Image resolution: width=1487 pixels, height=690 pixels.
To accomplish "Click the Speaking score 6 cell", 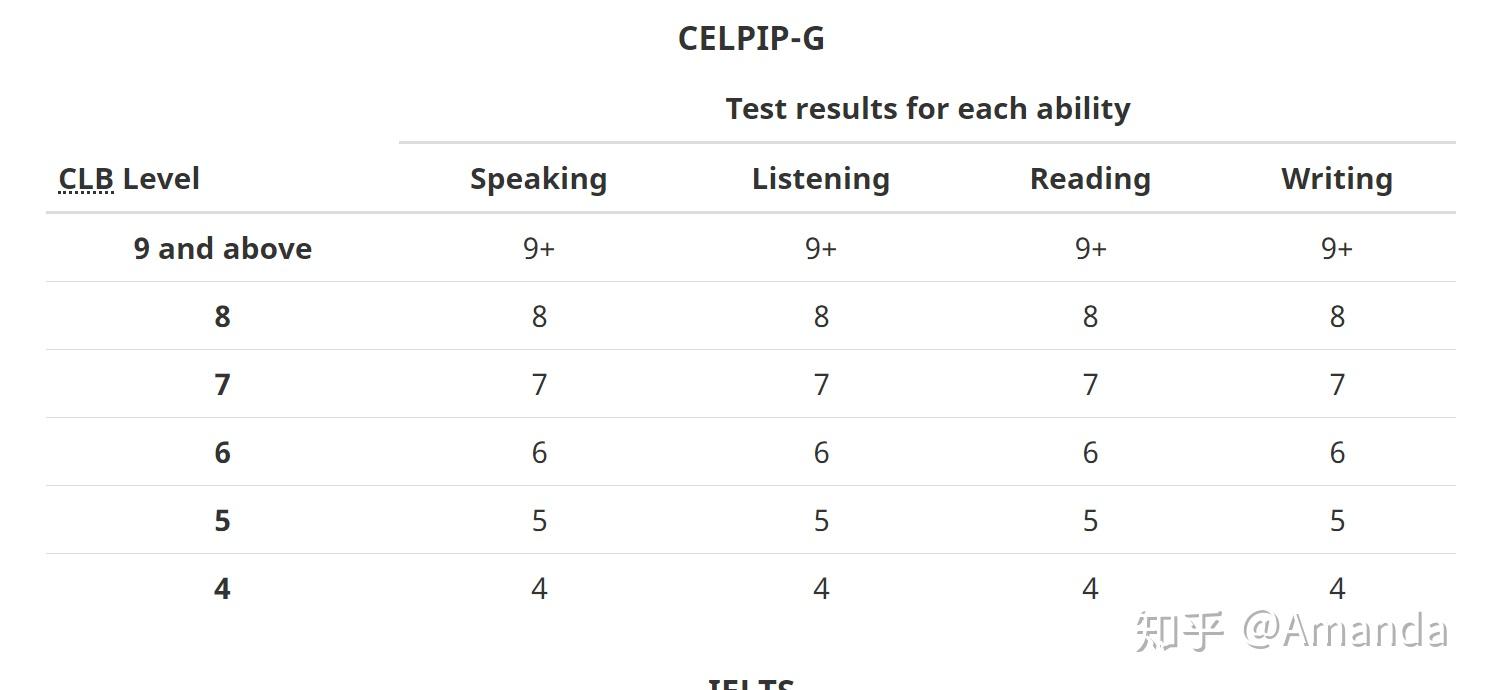I will [539, 453].
